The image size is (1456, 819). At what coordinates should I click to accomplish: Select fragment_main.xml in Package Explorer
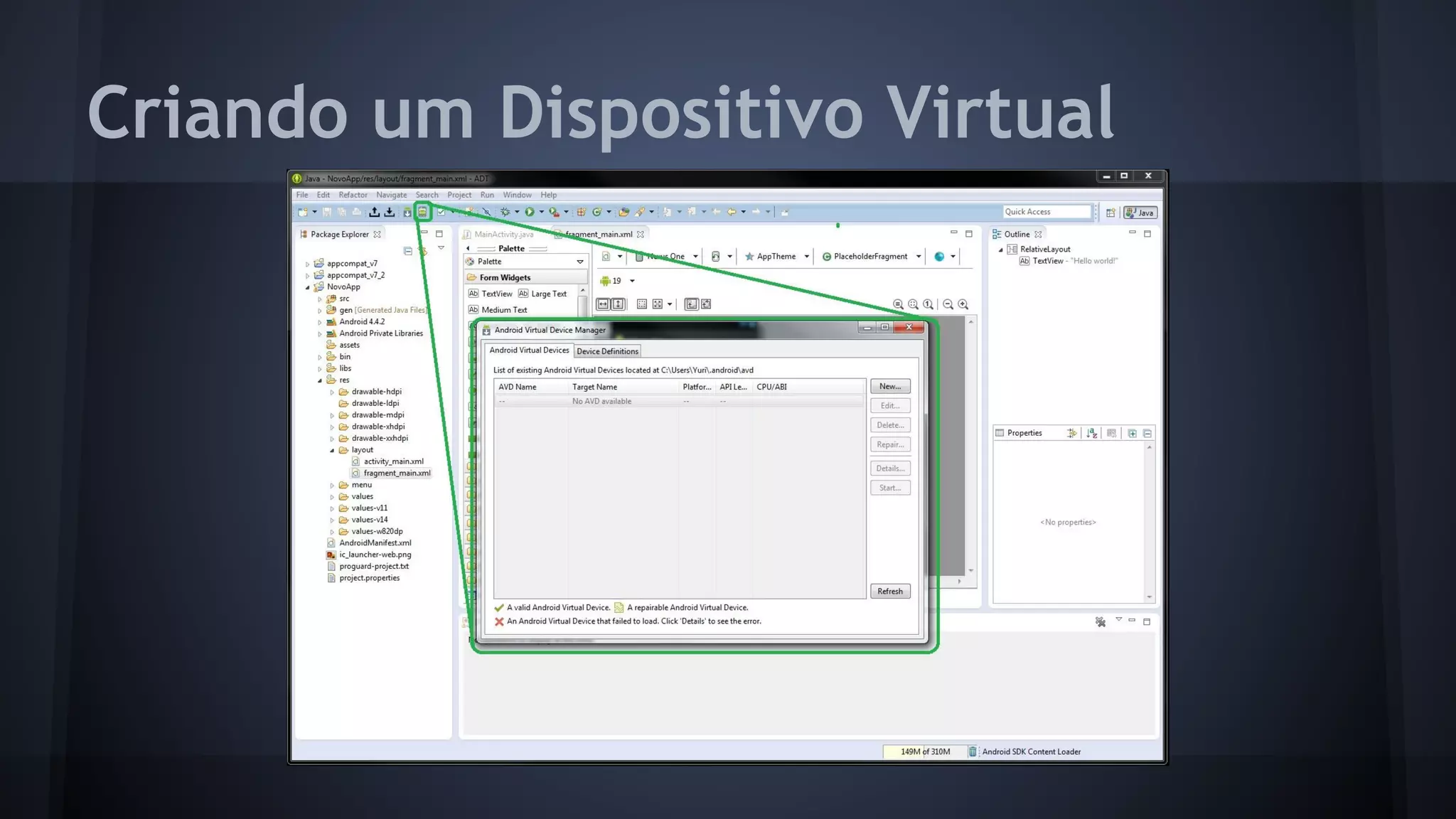[x=397, y=473]
